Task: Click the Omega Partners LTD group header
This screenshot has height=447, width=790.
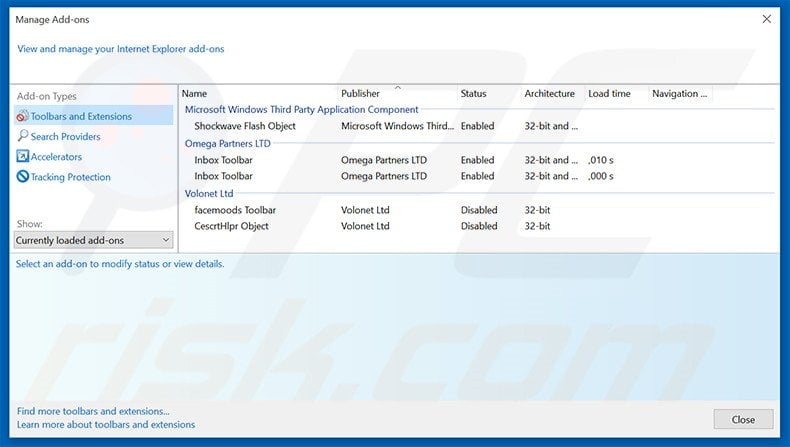Action: click(x=227, y=143)
